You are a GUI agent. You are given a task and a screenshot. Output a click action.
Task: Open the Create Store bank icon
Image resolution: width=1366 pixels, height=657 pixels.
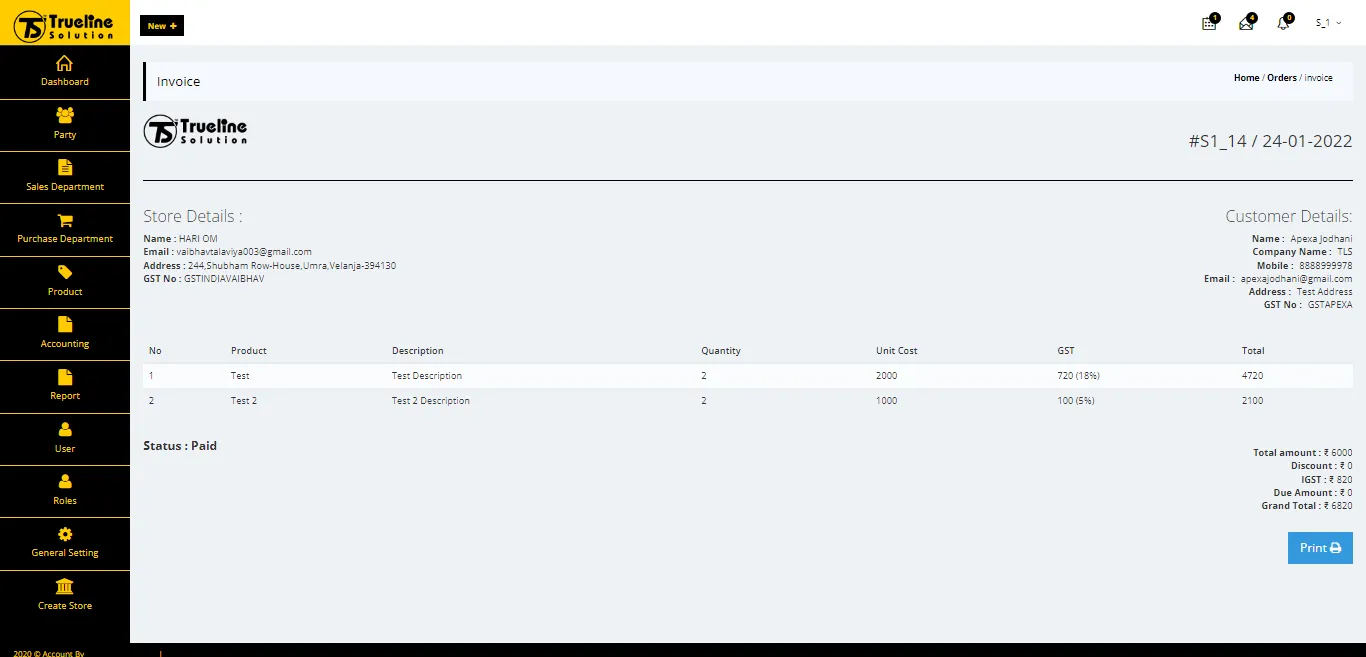(65, 586)
